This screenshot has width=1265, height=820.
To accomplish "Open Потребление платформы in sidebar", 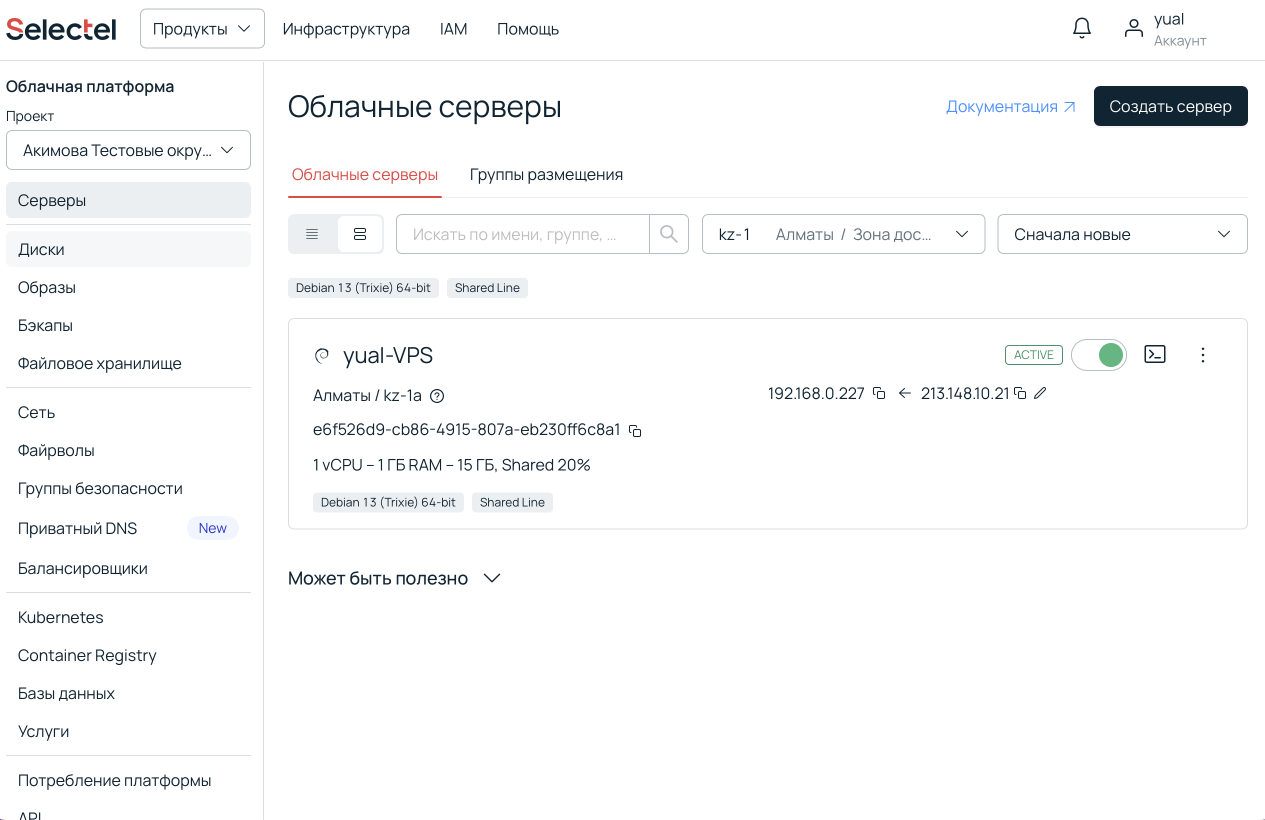I will point(128,780).
